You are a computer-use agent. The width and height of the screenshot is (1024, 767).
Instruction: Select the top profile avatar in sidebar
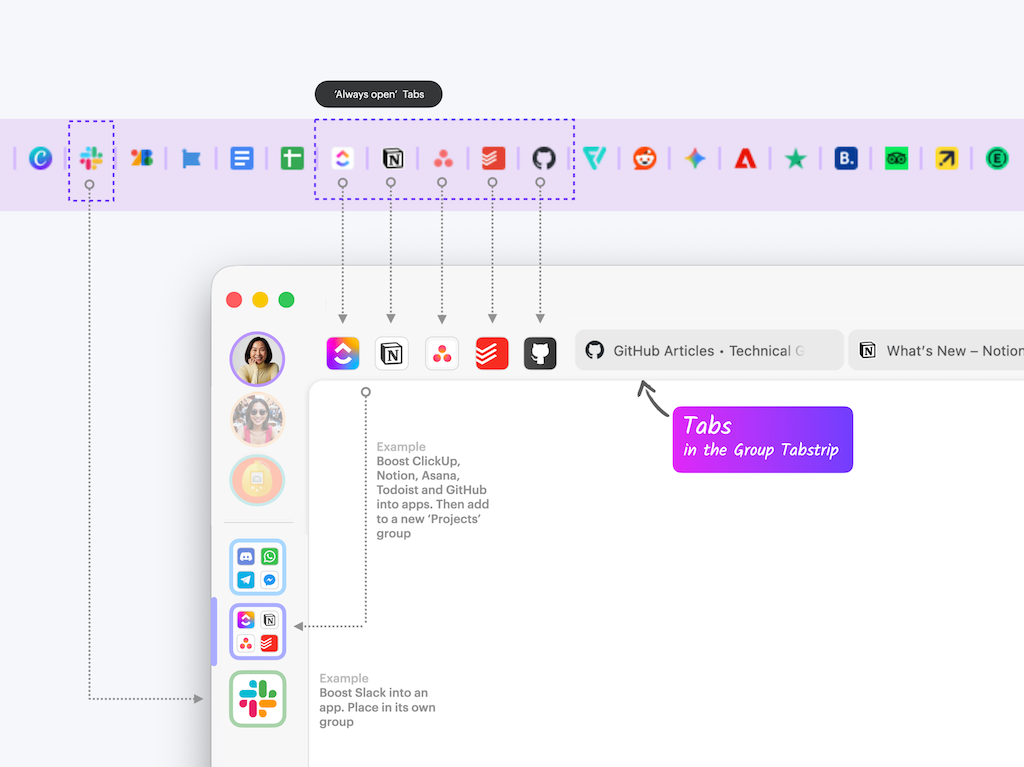[257, 359]
